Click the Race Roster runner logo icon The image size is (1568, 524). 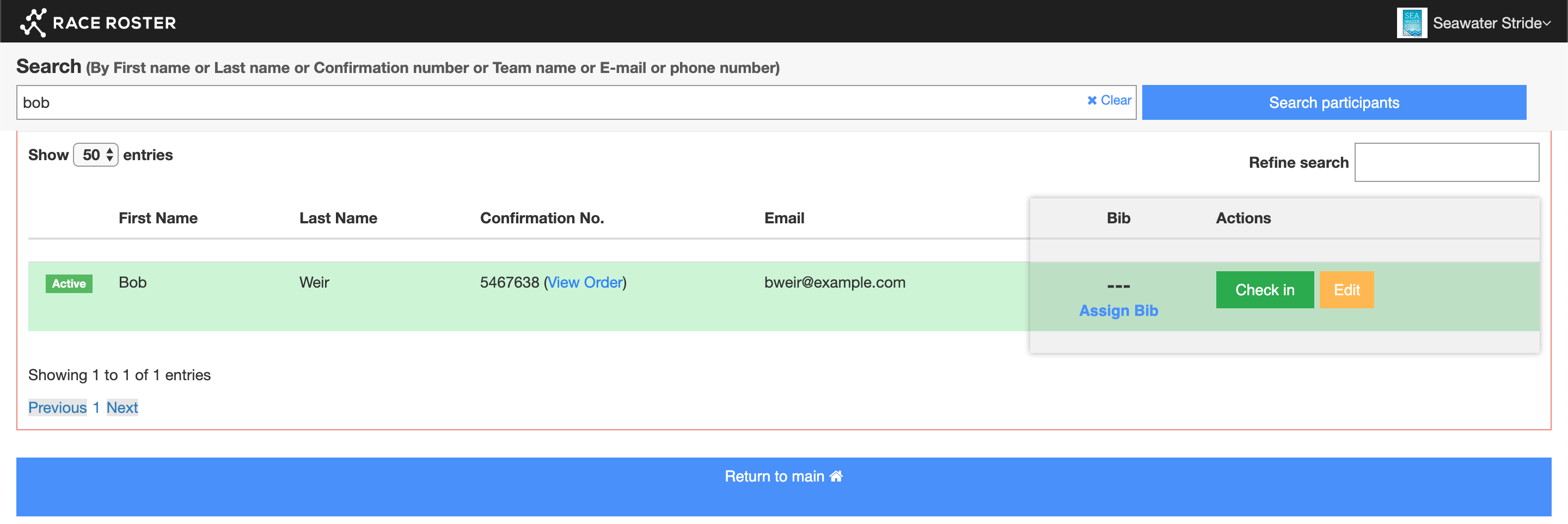pyautogui.click(x=33, y=22)
